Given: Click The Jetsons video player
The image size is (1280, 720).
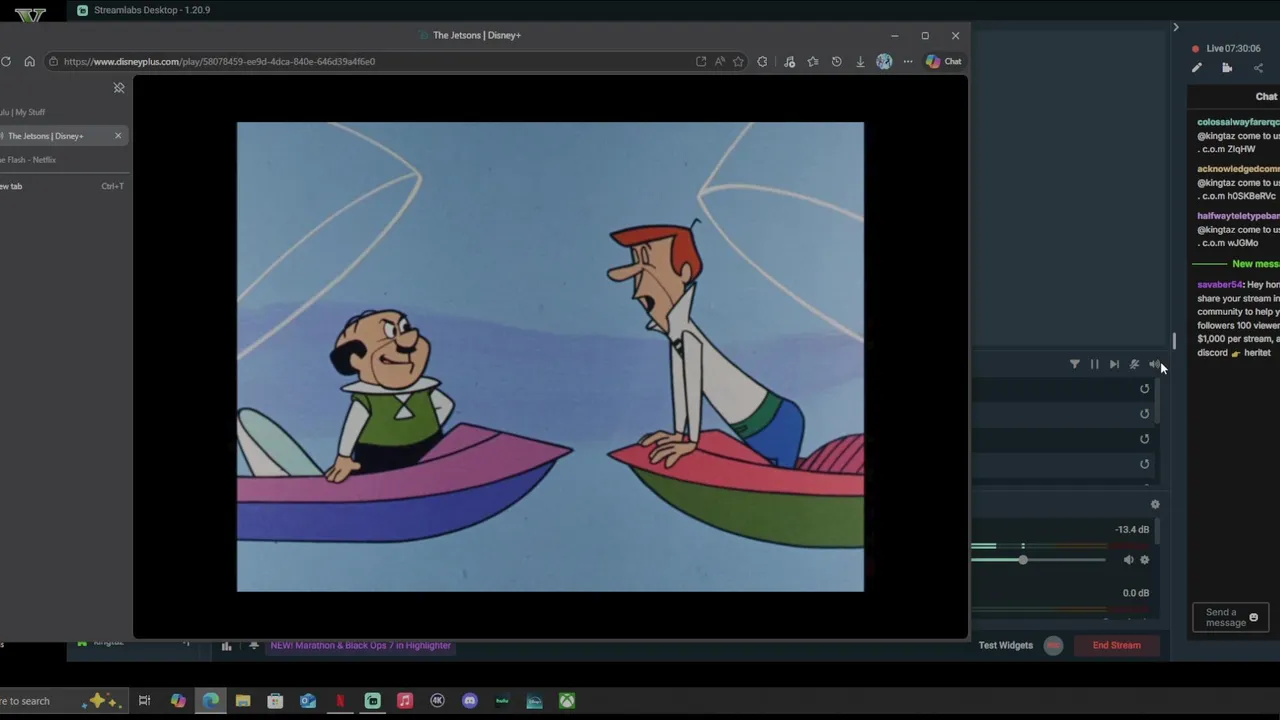Looking at the screenshot, I should (x=550, y=357).
